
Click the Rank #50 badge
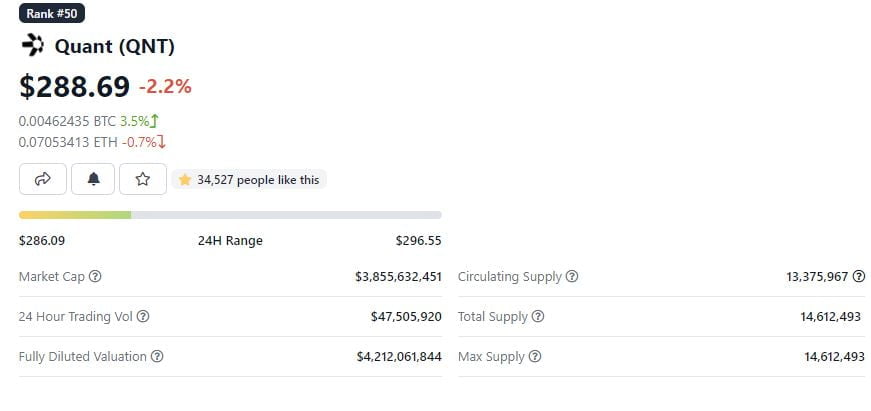(x=52, y=13)
